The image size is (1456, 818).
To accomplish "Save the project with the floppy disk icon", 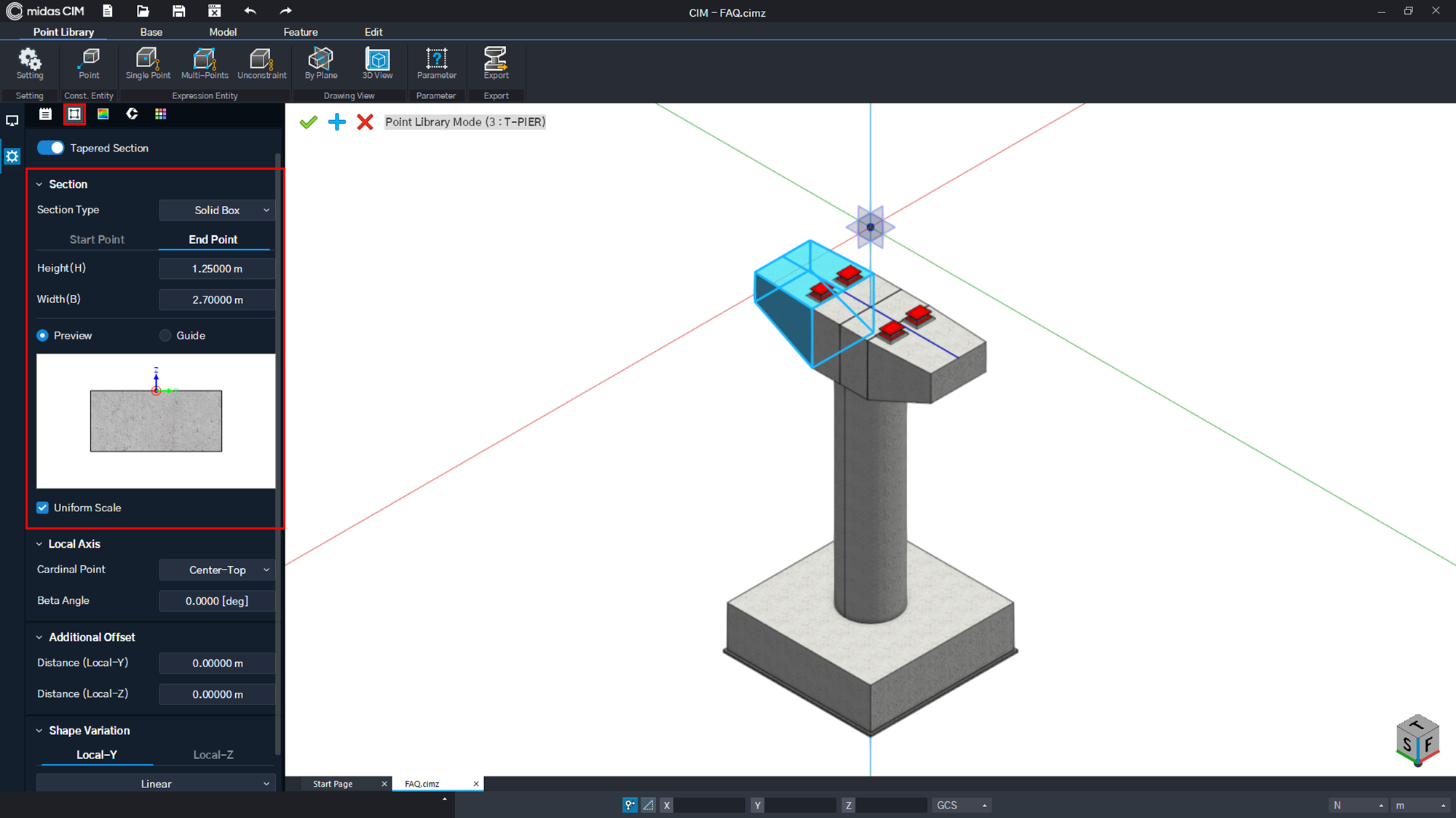I will [x=178, y=11].
